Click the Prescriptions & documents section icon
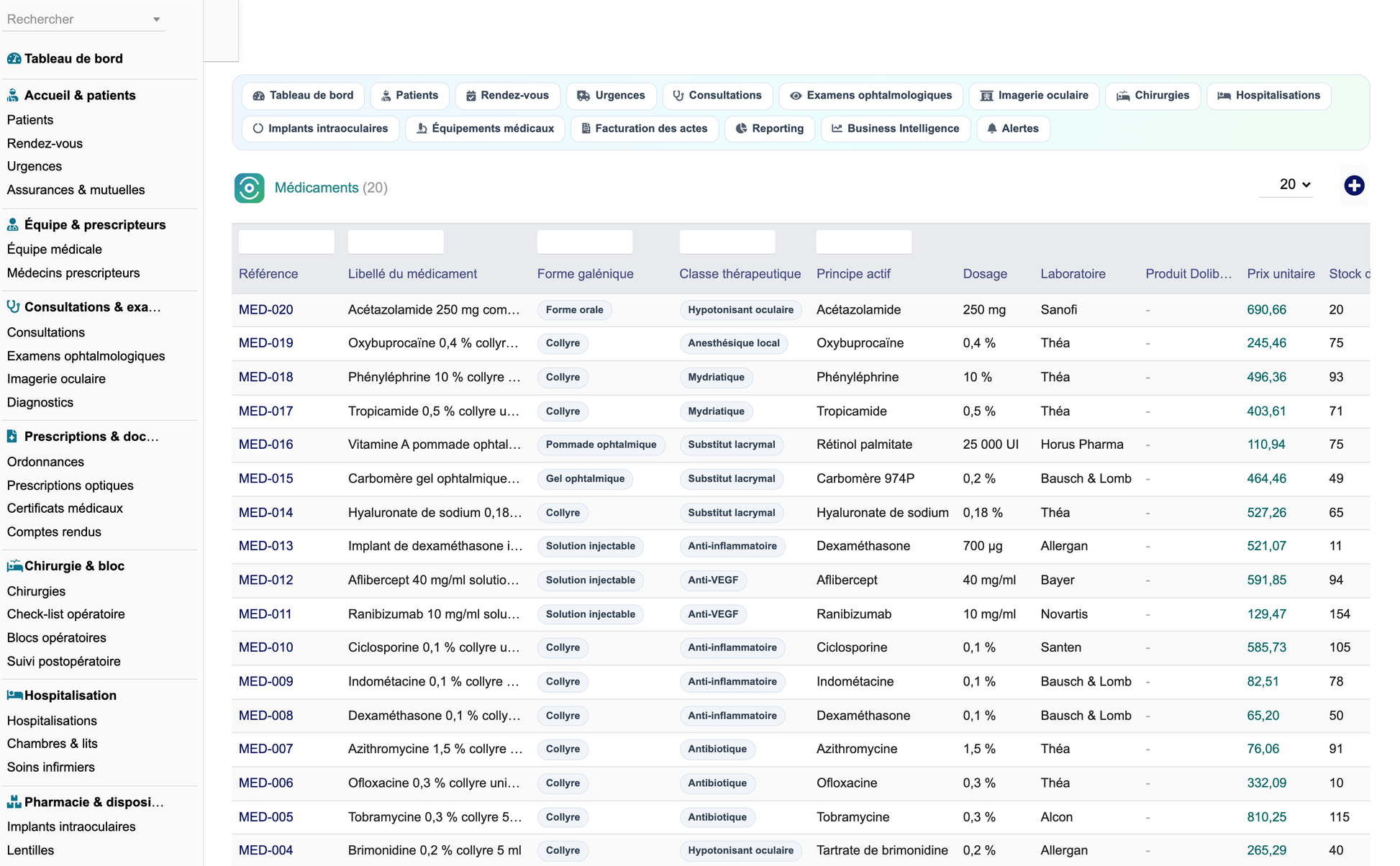The image size is (1400, 866). point(12,437)
